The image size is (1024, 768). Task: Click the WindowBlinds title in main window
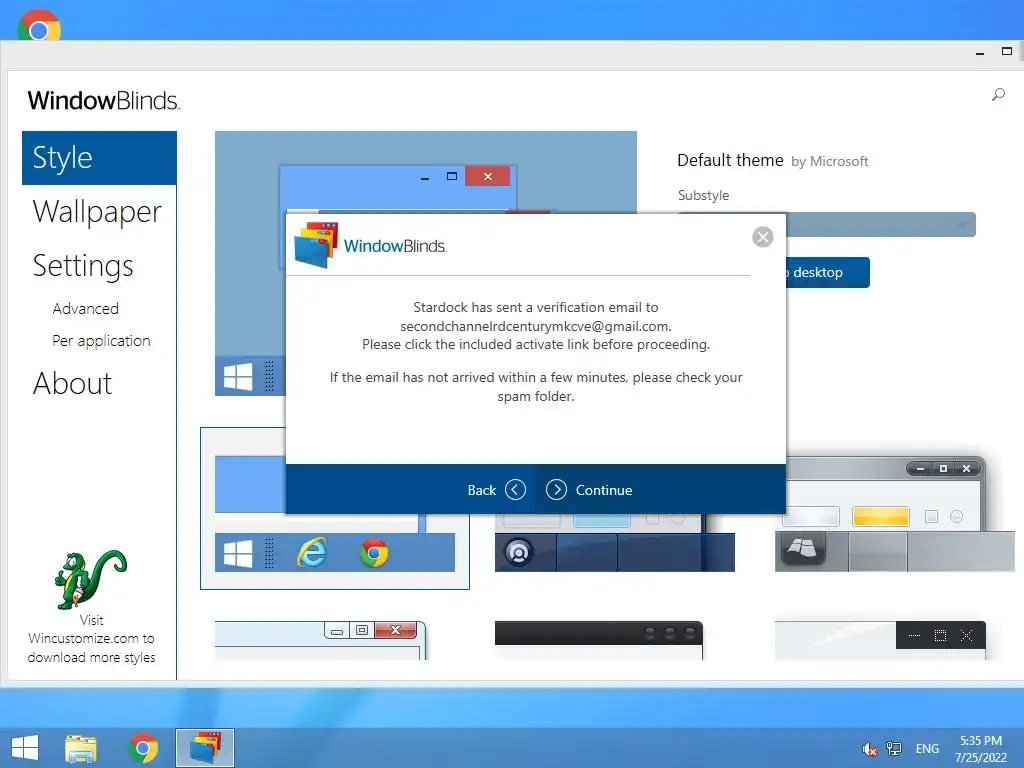(104, 101)
